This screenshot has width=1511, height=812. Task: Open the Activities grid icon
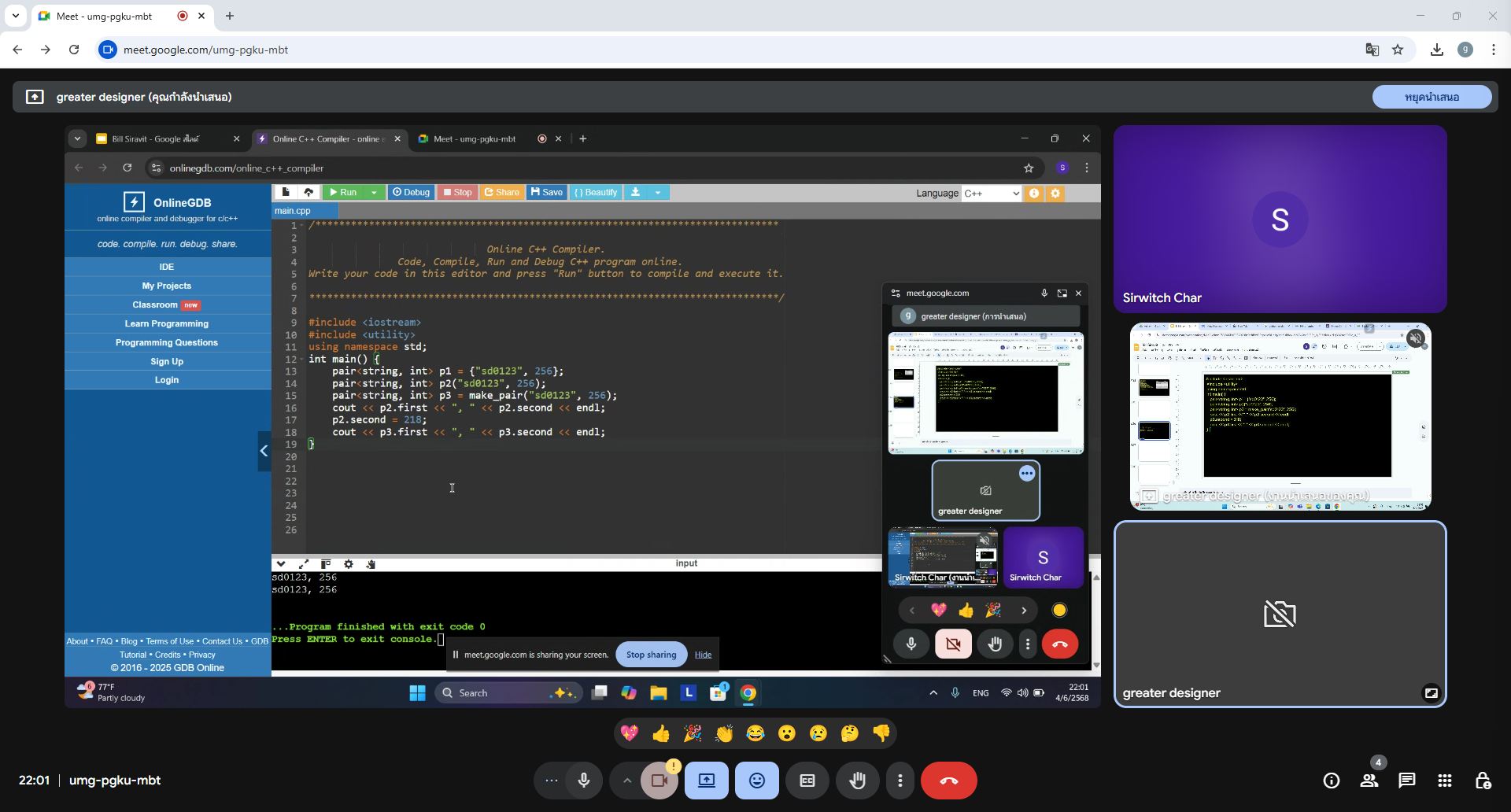(x=1445, y=781)
